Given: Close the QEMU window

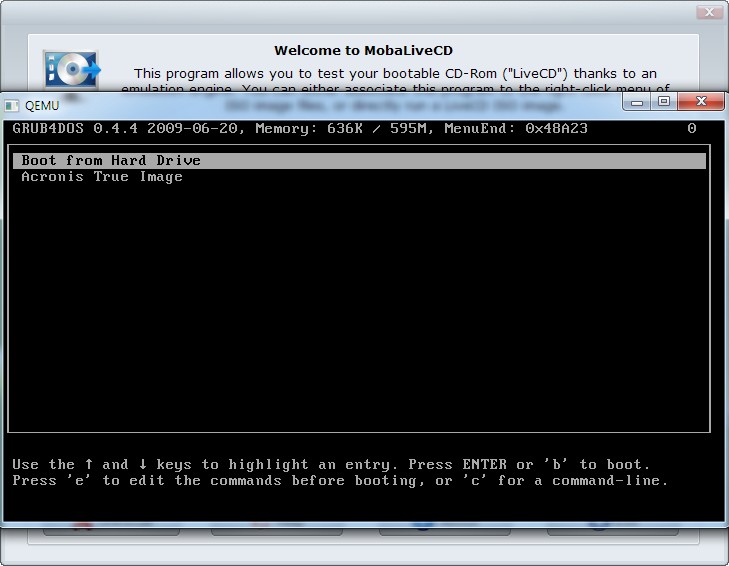Looking at the screenshot, I should click(701, 101).
